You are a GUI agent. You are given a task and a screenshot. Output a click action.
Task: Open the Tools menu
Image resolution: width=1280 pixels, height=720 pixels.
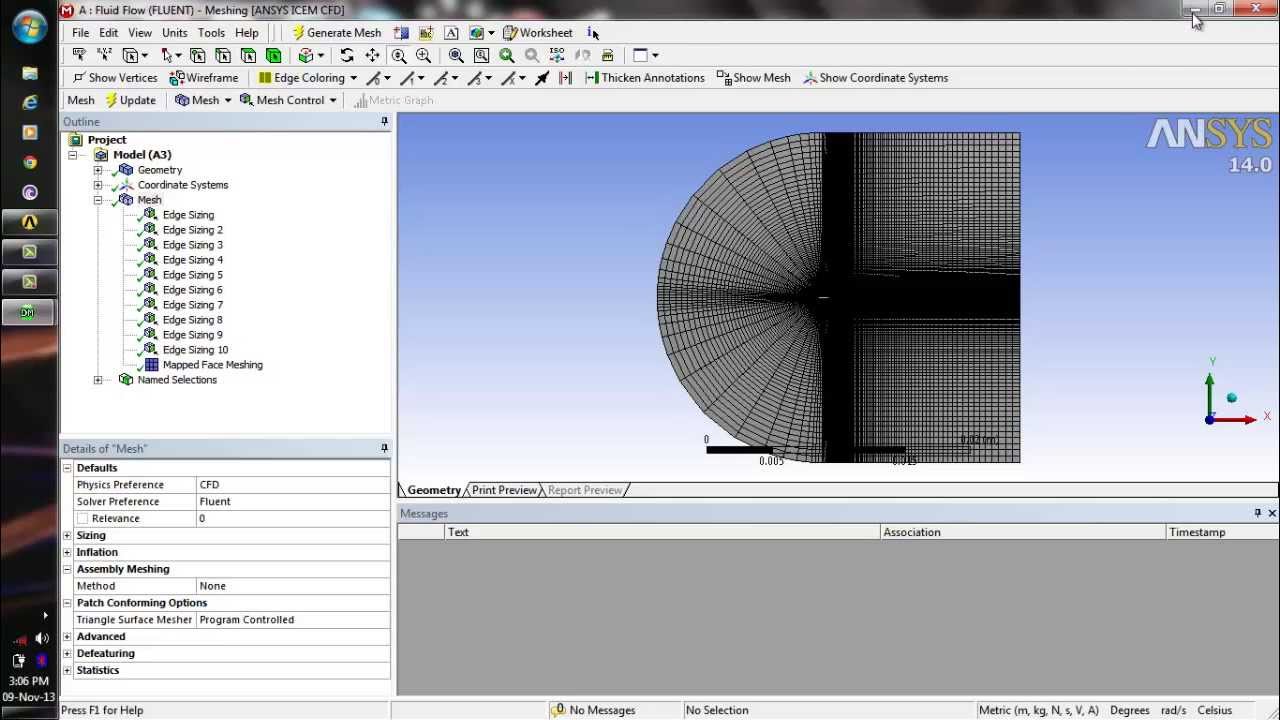pyautogui.click(x=211, y=33)
